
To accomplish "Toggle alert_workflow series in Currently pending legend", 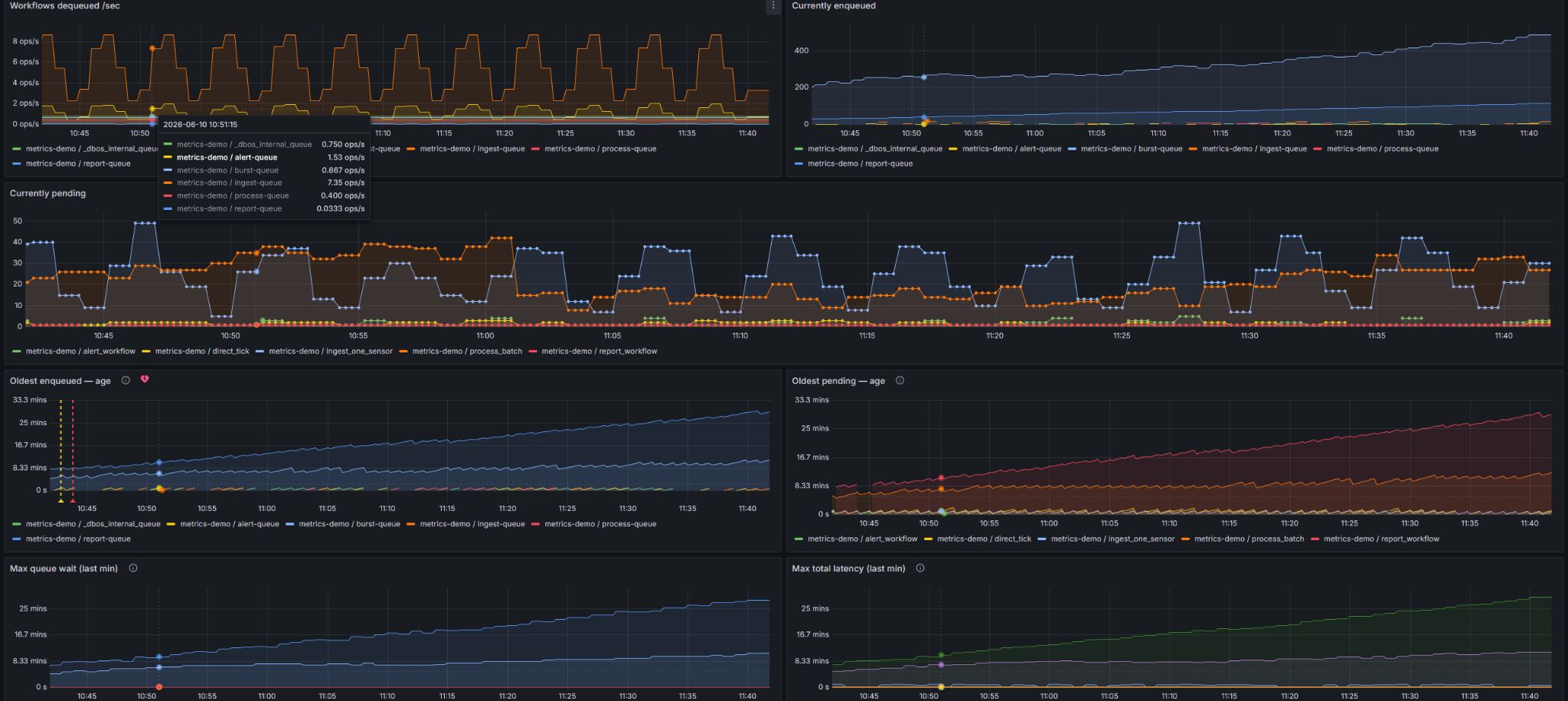I will 80,352.
